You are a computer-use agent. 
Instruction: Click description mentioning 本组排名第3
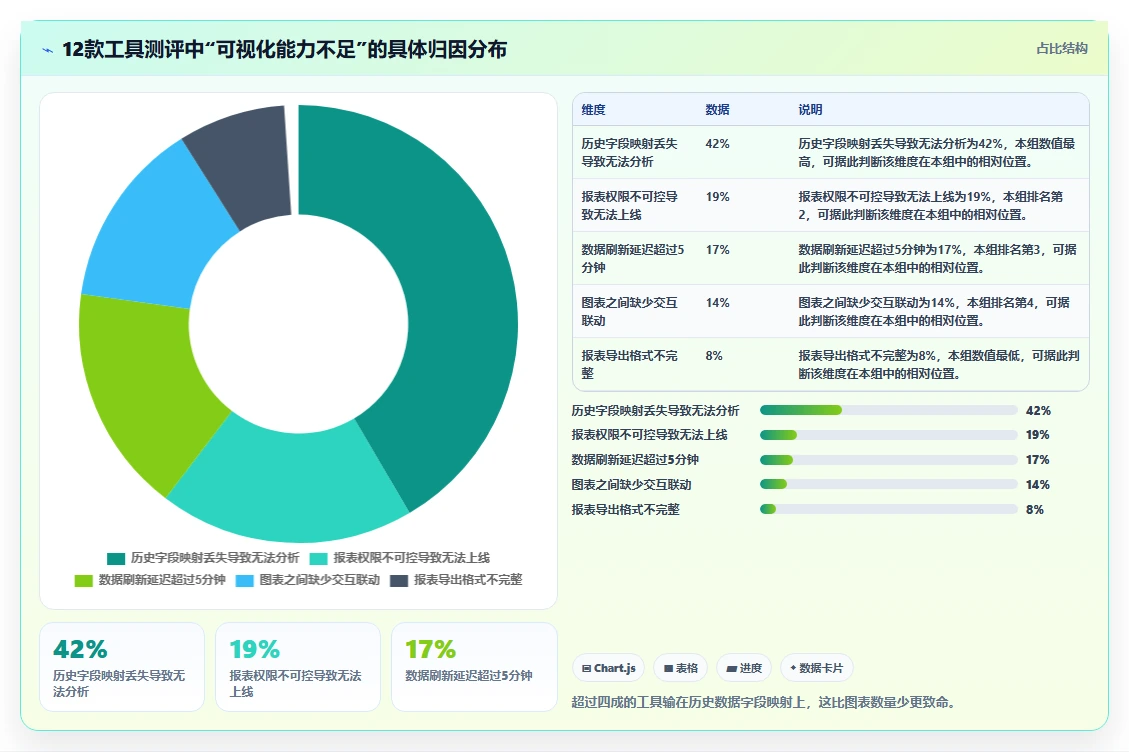coord(937,259)
